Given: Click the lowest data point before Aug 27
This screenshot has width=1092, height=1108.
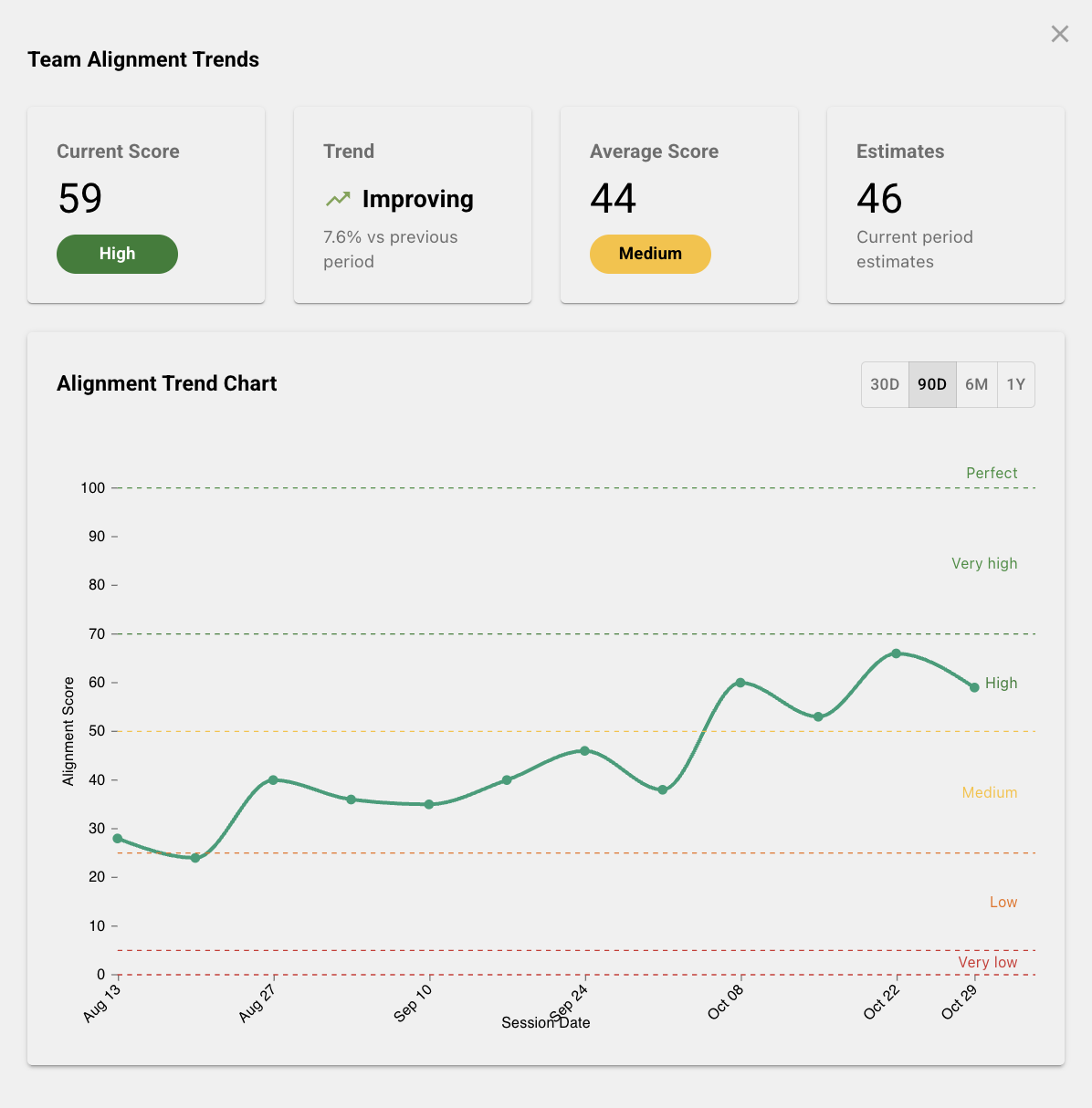Looking at the screenshot, I should pos(194,857).
